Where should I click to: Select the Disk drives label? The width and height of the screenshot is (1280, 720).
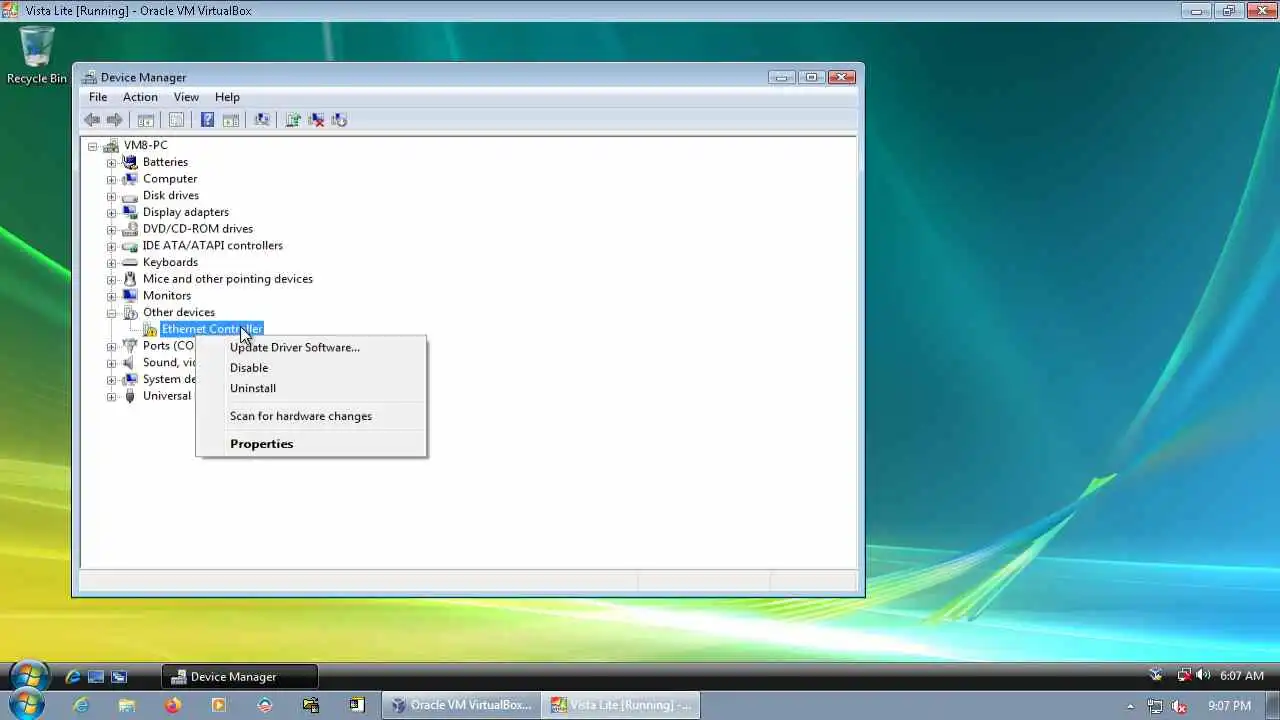point(171,195)
